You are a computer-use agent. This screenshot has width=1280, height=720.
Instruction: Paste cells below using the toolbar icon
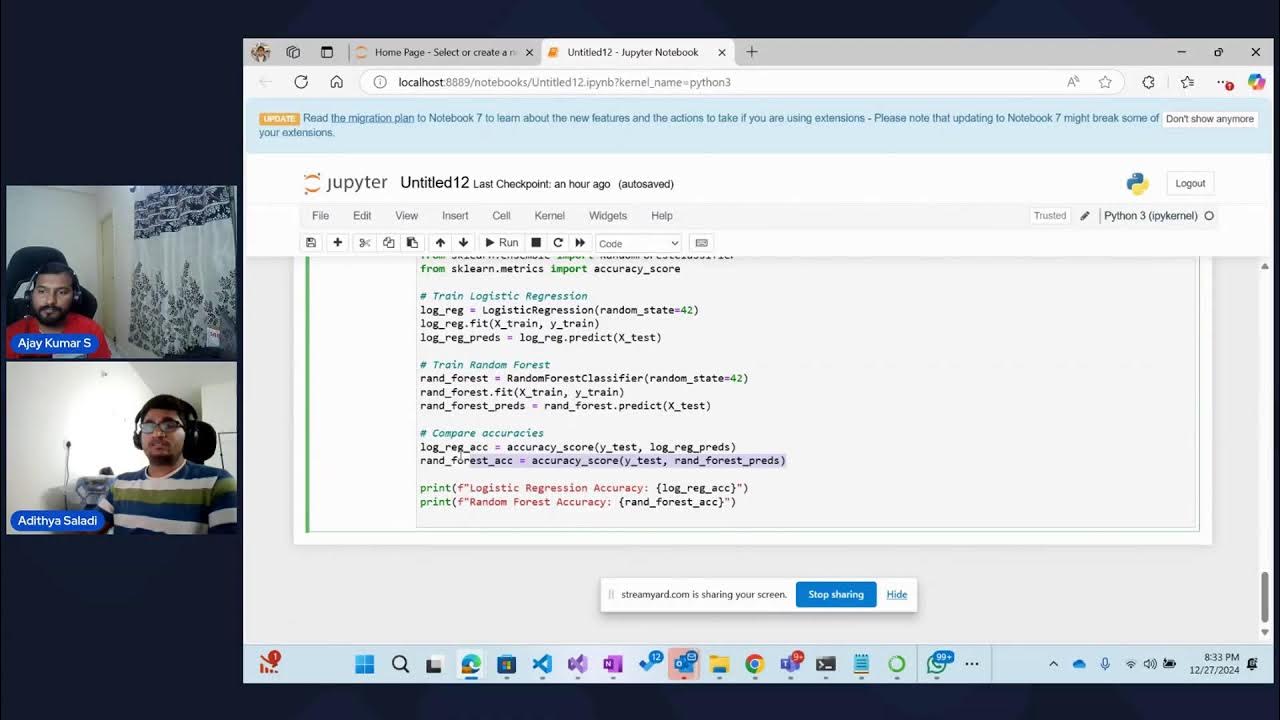pyautogui.click(x=412, y=243)
